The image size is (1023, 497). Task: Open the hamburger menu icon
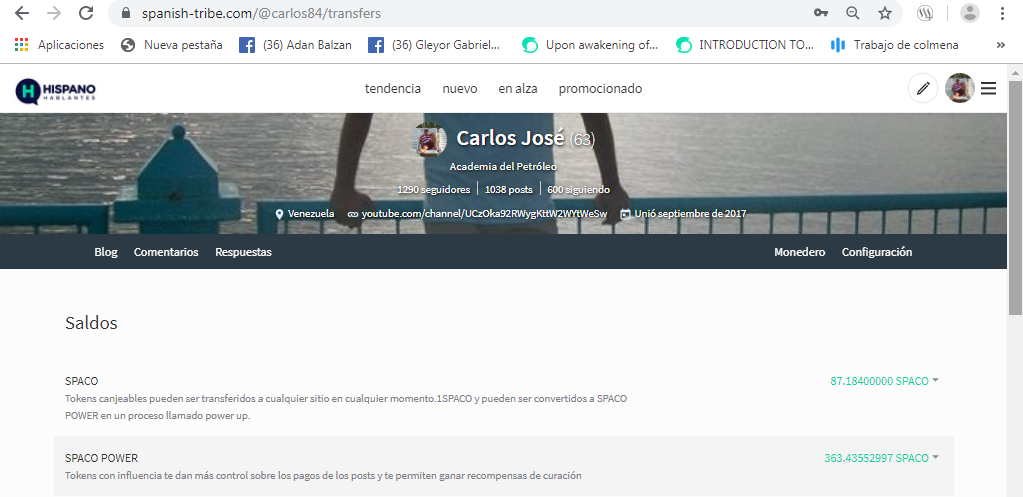point(988,88)
